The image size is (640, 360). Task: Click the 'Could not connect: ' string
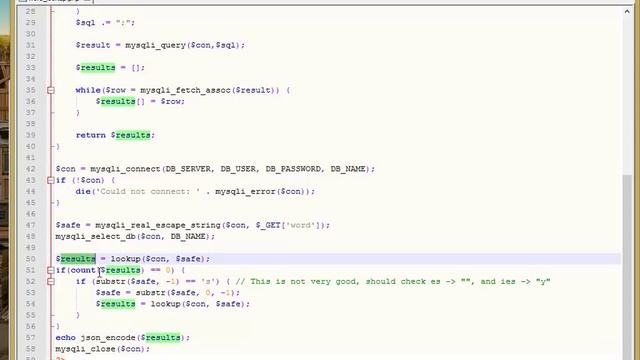(x=148, y=191)
